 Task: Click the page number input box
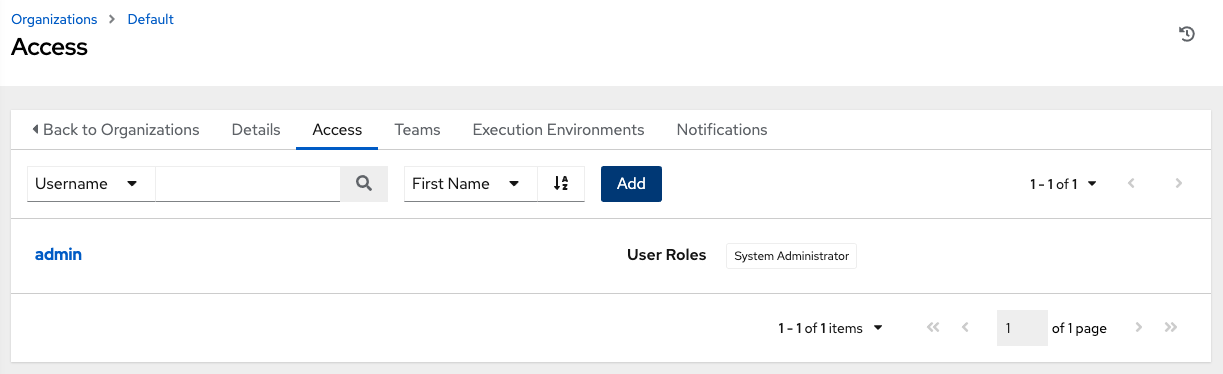click(x=1022, y=328)
